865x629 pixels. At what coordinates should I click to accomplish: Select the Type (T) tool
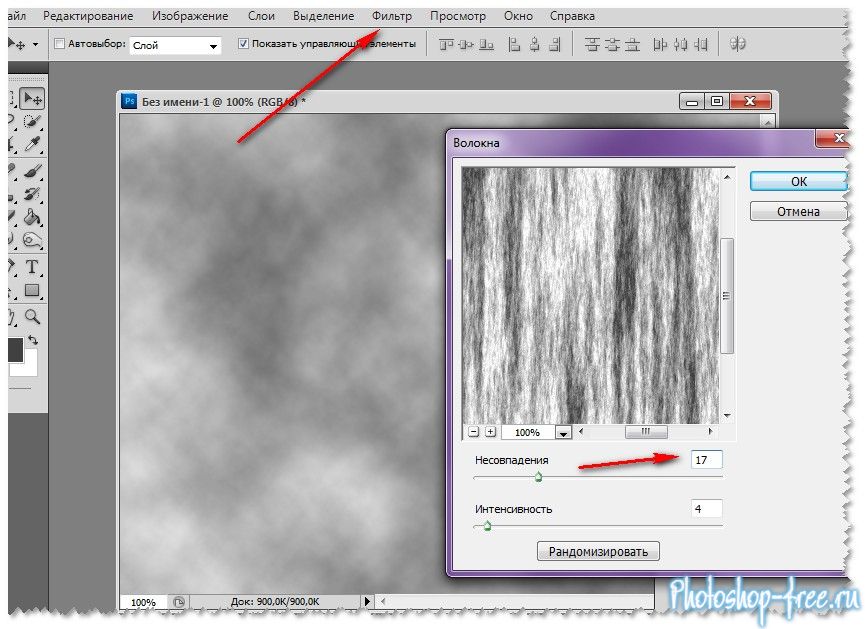point(32,267)
